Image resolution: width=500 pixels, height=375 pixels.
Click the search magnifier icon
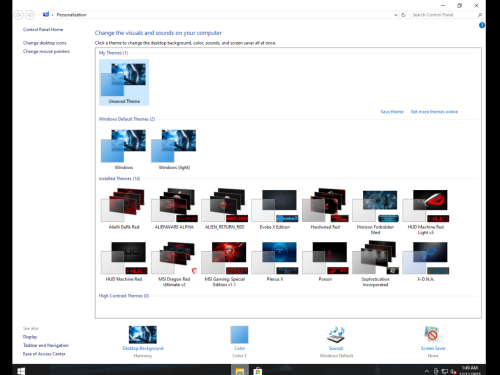coord(480,15)
